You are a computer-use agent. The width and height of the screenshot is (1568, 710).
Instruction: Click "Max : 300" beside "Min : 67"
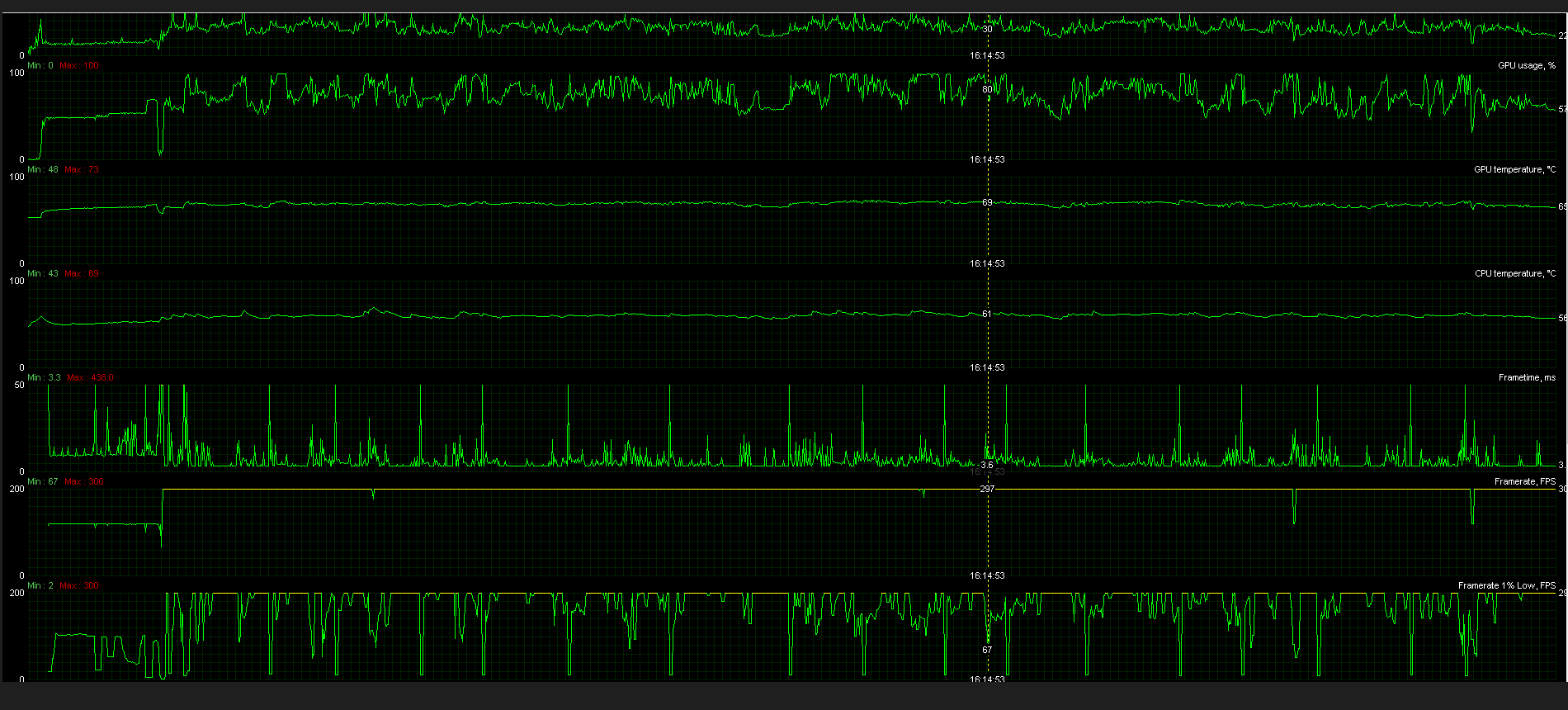[x=84, y=481]
